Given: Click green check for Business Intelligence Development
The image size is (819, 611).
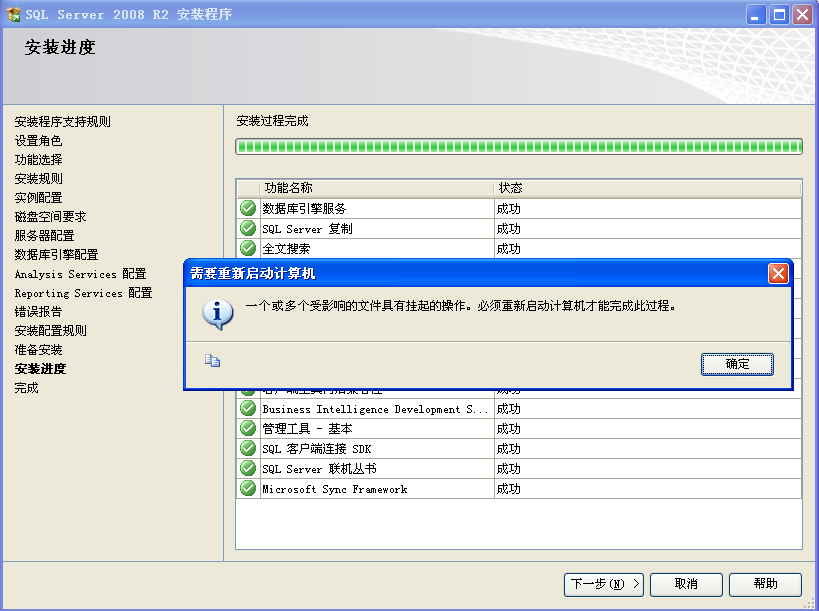Looking at the screenshot, I should pyautogui.click(x=246, y=408).
